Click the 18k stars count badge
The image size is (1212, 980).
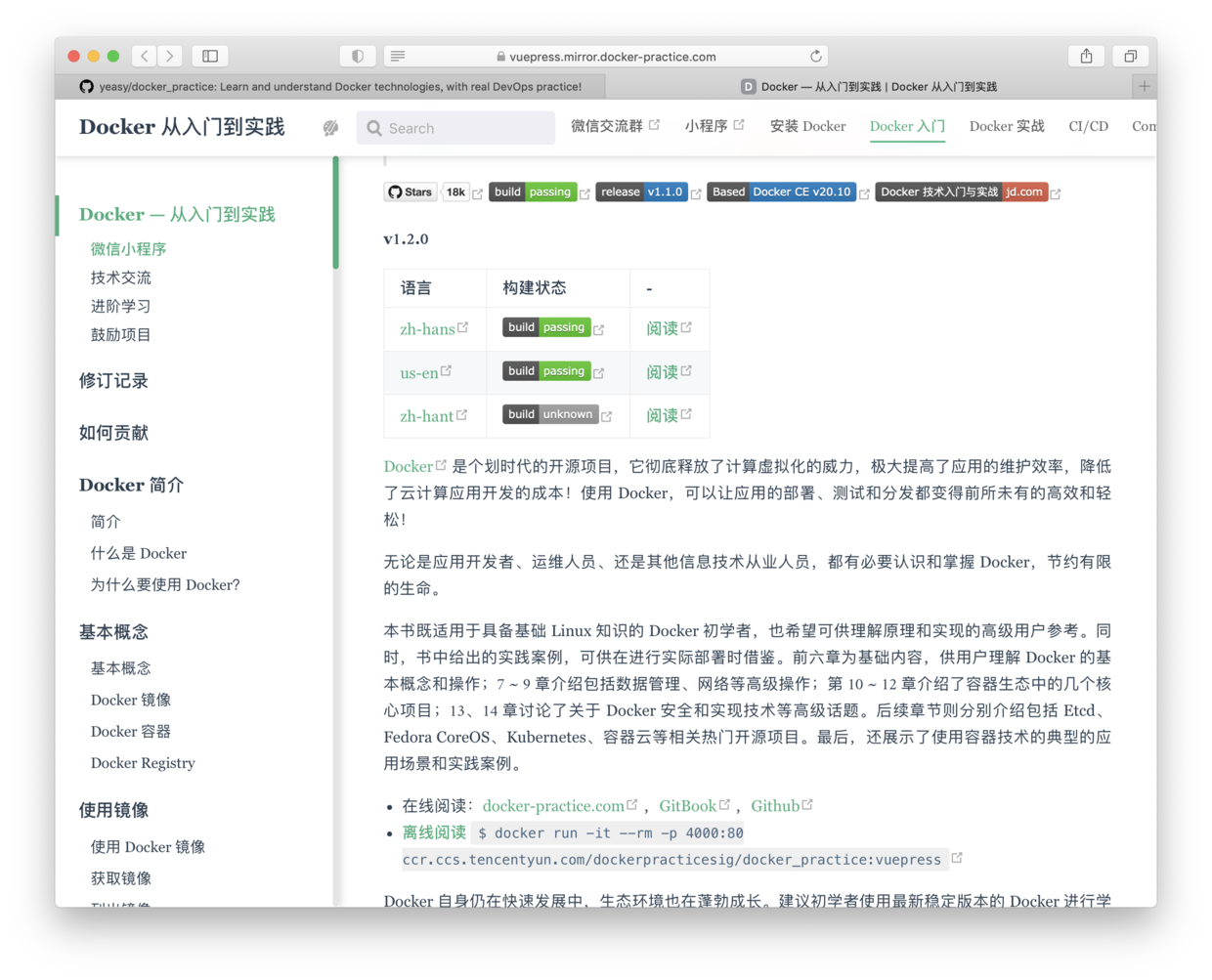point(455,192)
